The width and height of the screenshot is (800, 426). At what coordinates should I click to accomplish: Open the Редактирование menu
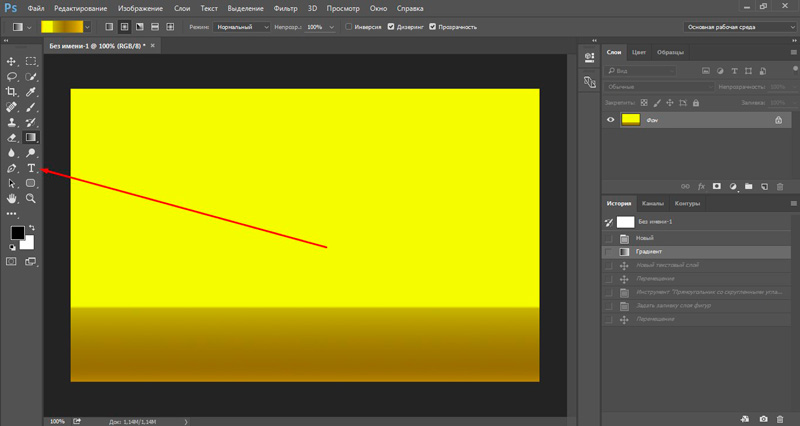81,8
